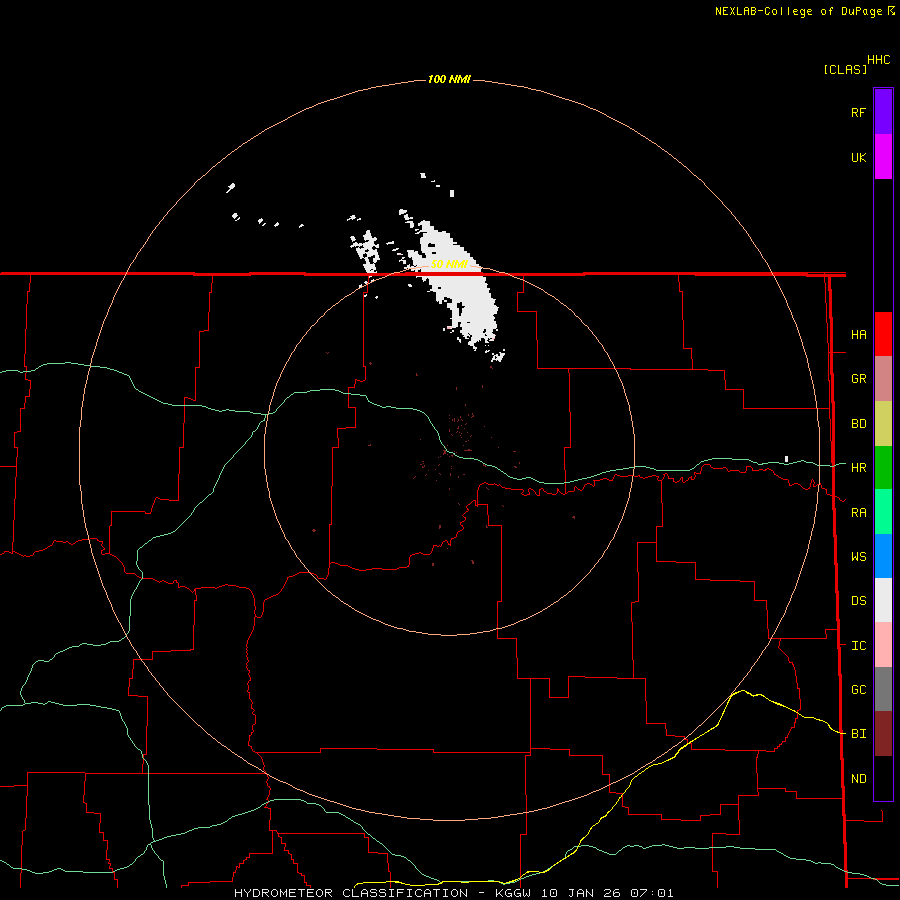
Task: Click the 50 NMI range ring label
Action: tap(449, 264)
